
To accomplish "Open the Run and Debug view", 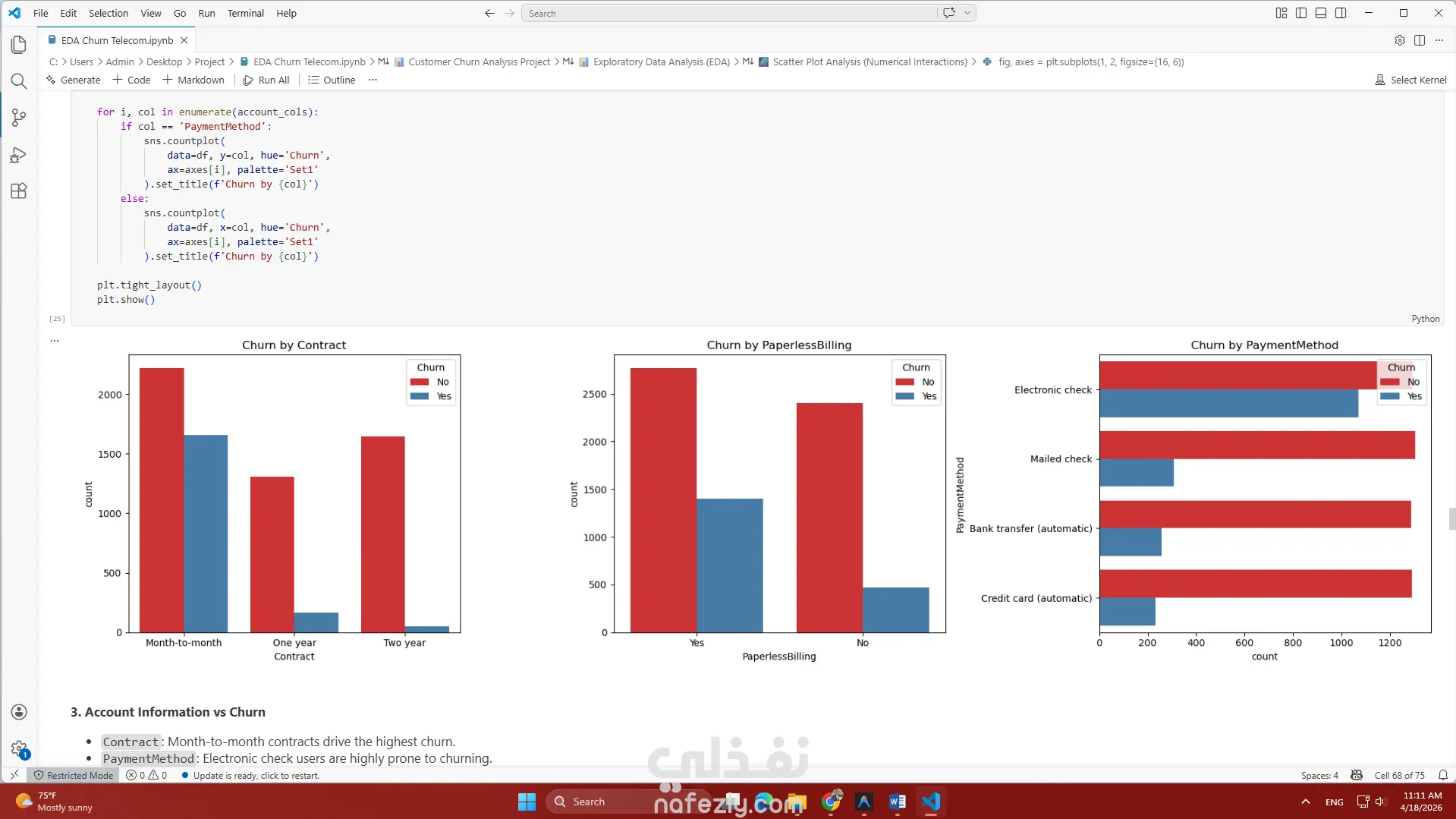I will (19, 155).
